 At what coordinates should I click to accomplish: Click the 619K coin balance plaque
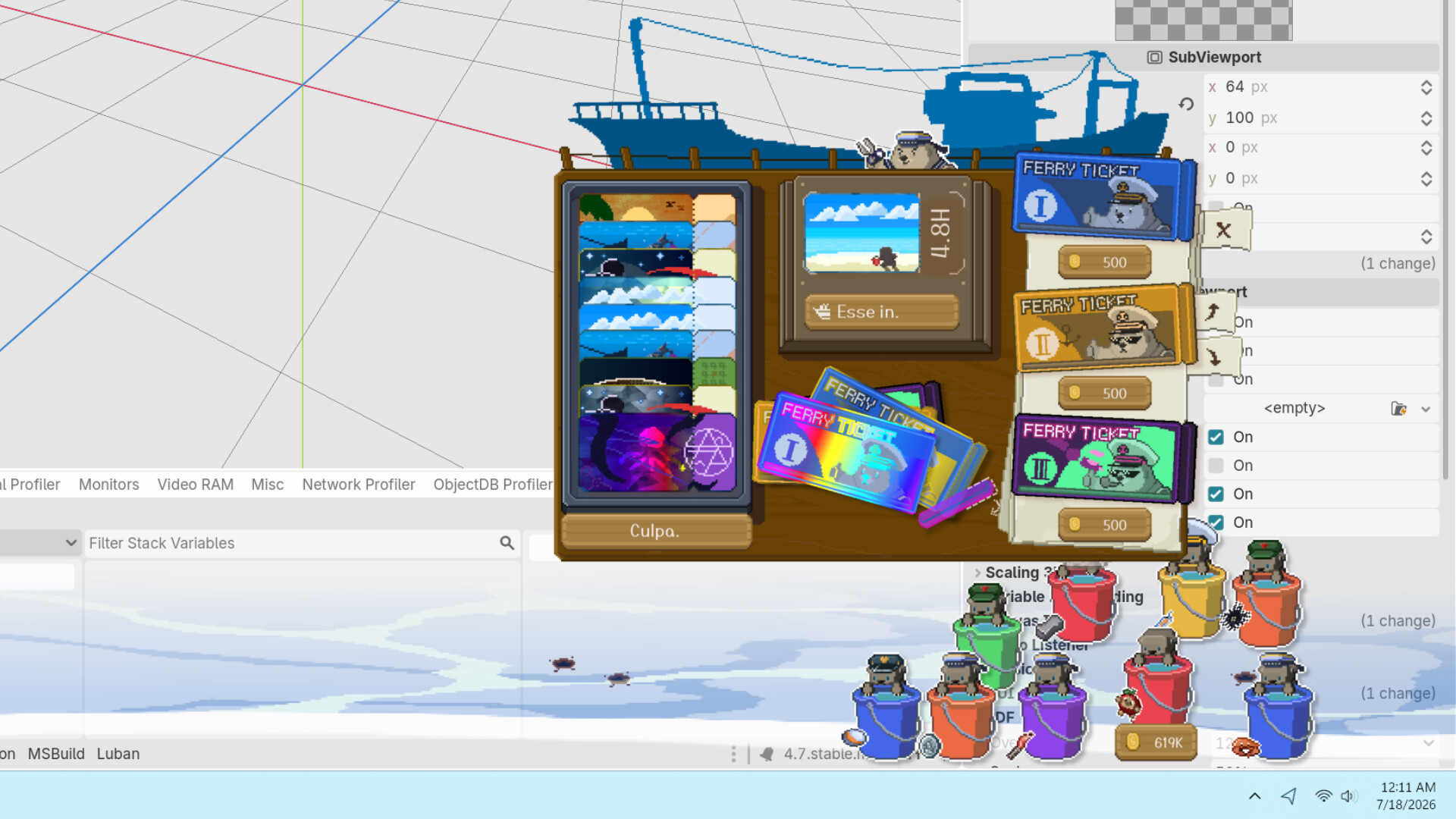tap(1155, 742)
